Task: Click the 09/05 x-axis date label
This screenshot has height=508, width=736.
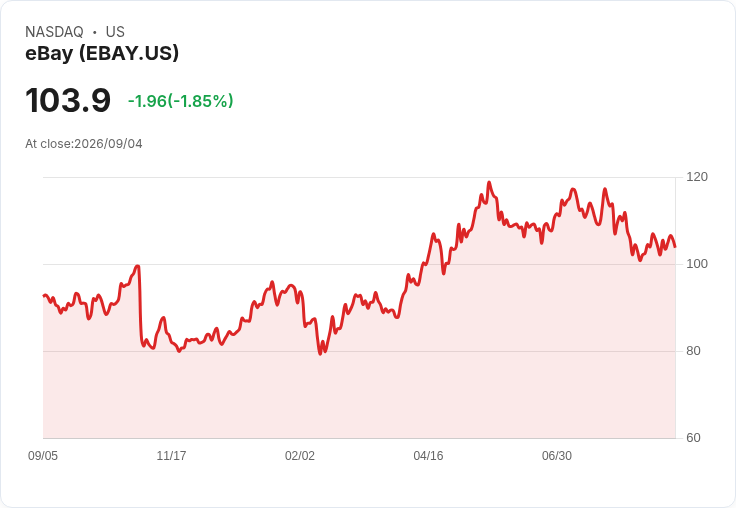Action: pos(43,455)
